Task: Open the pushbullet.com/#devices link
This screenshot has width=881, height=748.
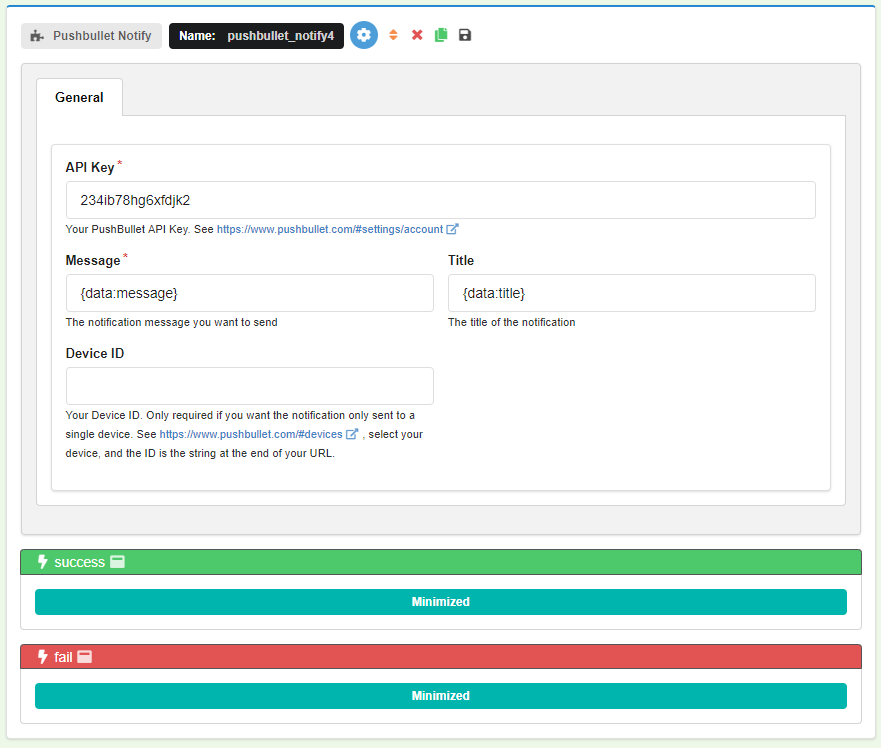Action: click(x=251, y=434)
